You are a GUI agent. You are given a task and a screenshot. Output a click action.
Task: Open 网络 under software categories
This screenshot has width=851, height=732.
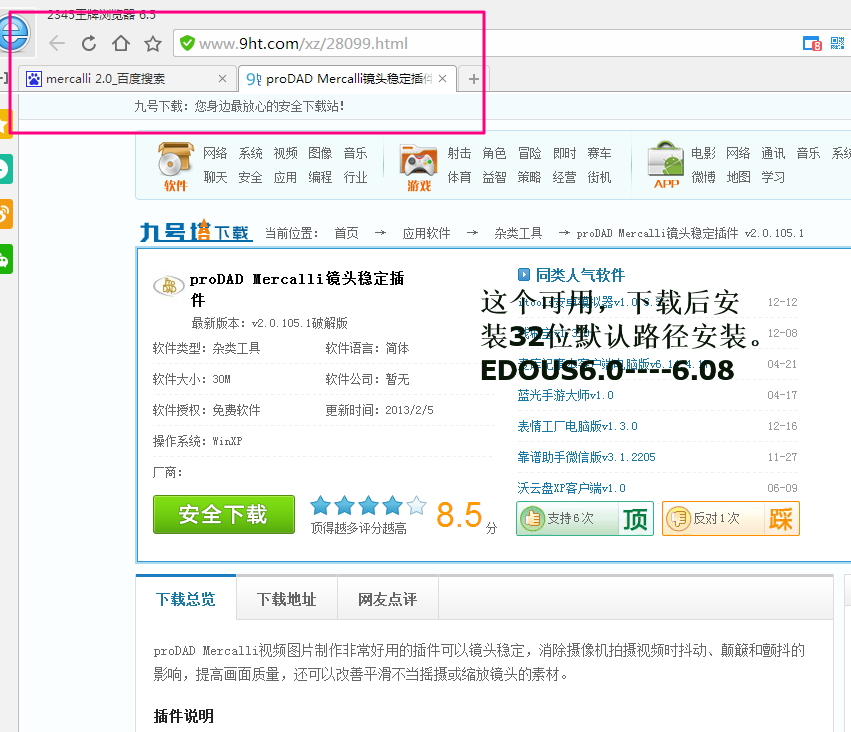[x=215, y=154]
